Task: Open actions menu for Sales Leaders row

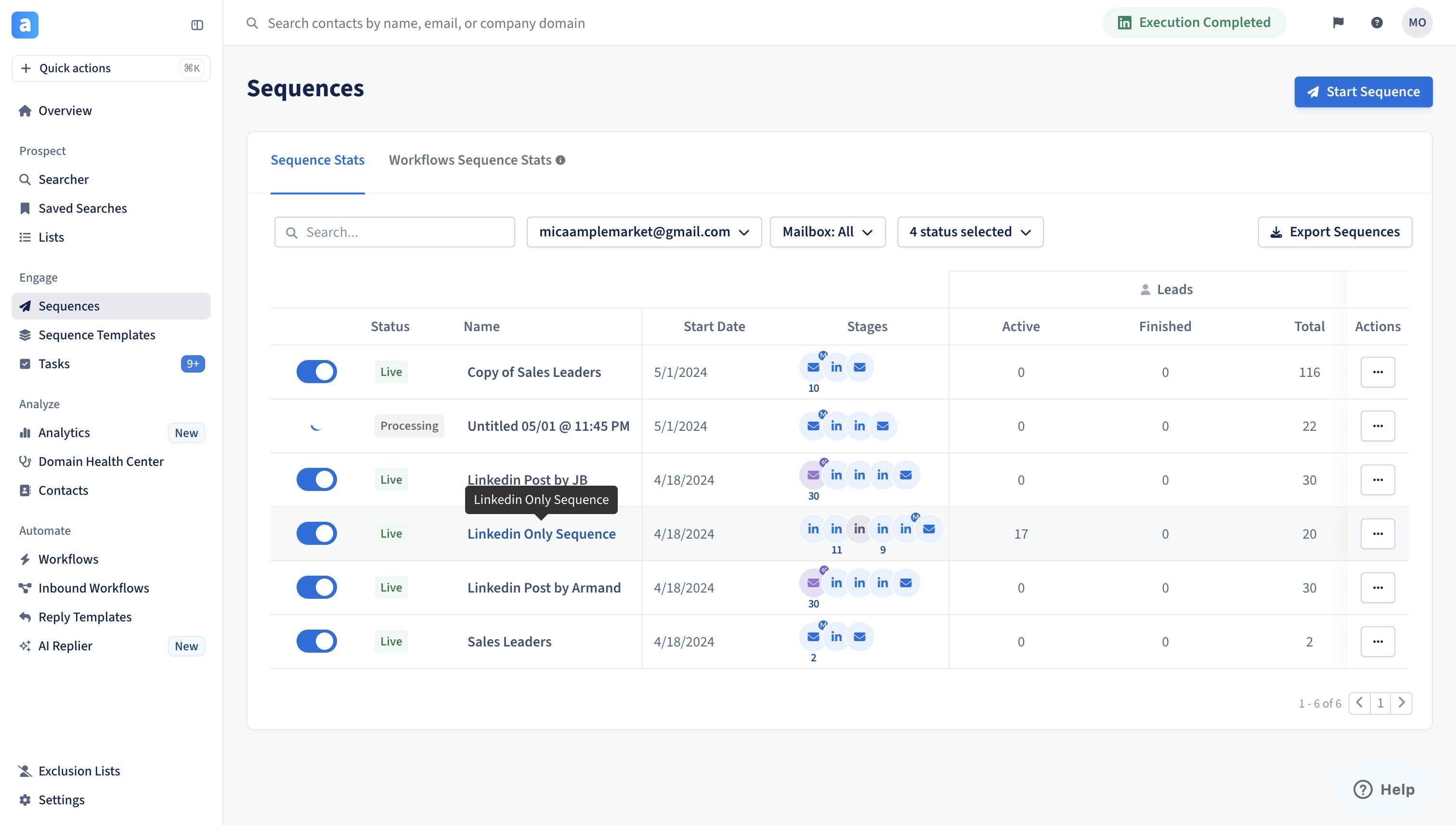Action: click(1377, 642)
